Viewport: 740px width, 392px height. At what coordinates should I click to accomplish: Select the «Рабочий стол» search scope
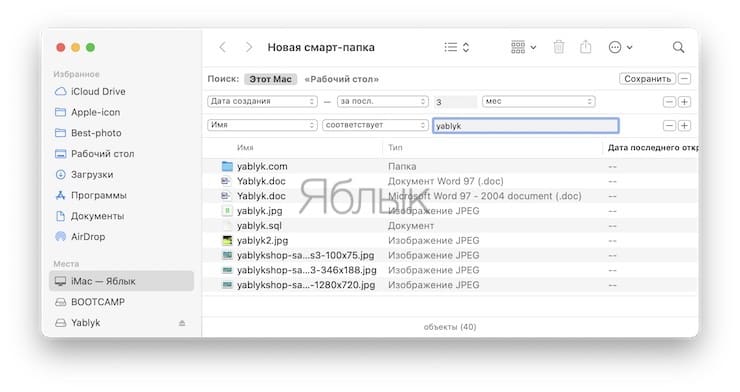tap(342, 79)
